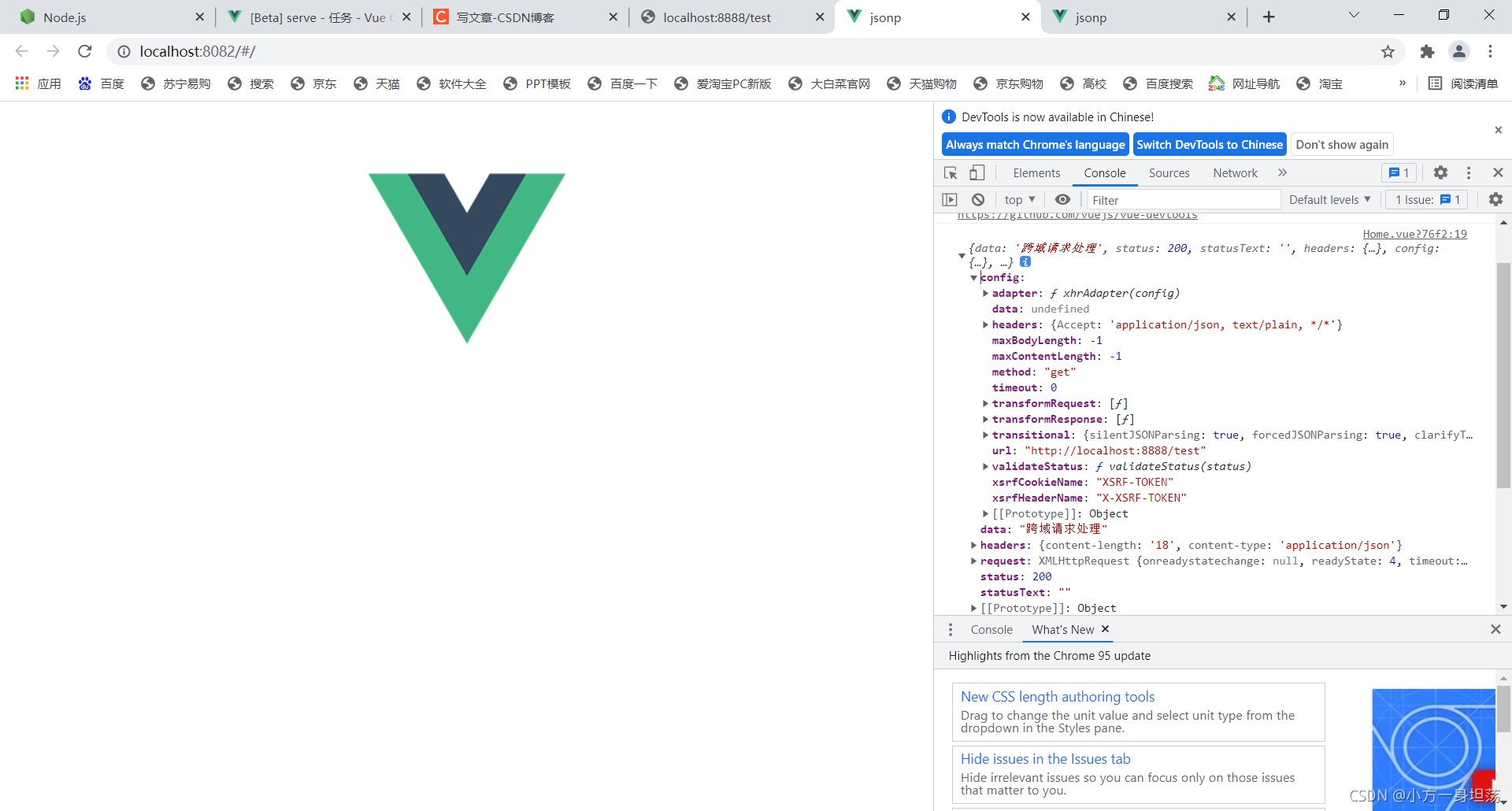Open Hide issues in the Issues tab

click(1046, 759)
